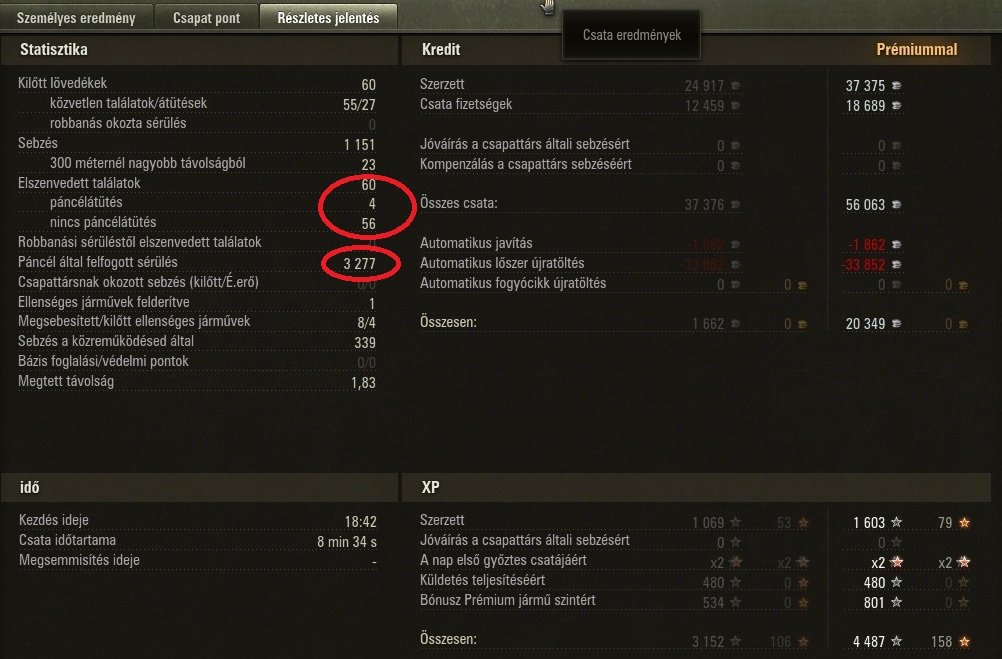Click the red -1 862 repair cost value

866,244
